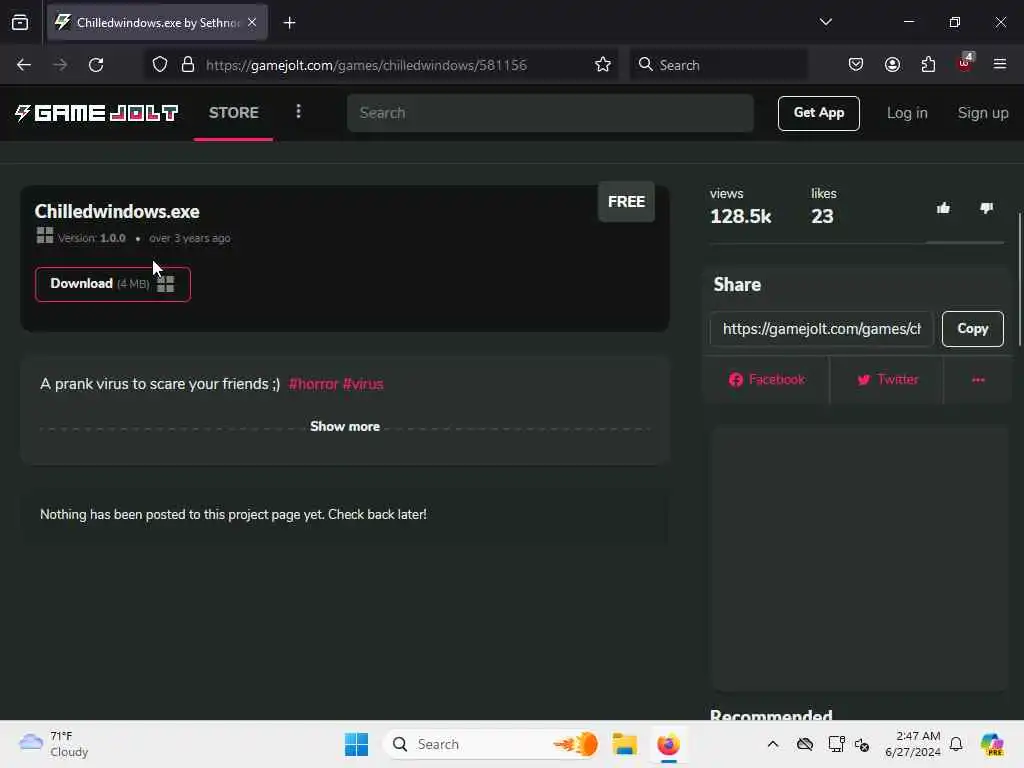Expand the list all tabs chevron
This screenshot has width=1024, height=768.
826,22
